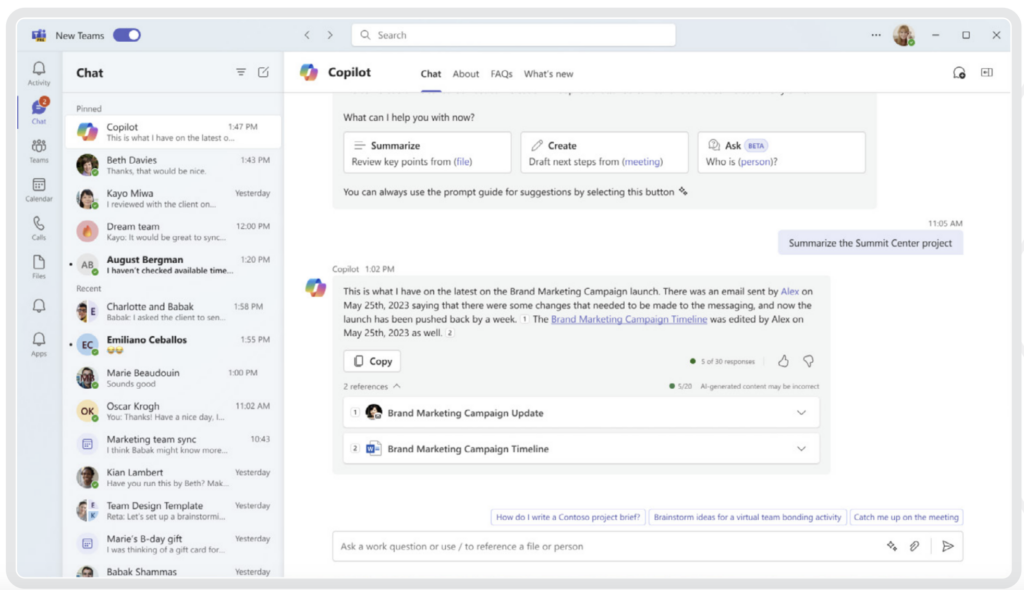
Task: Choose 'Catch me up on the meeting' suggestion
Action: pos(906,517)
